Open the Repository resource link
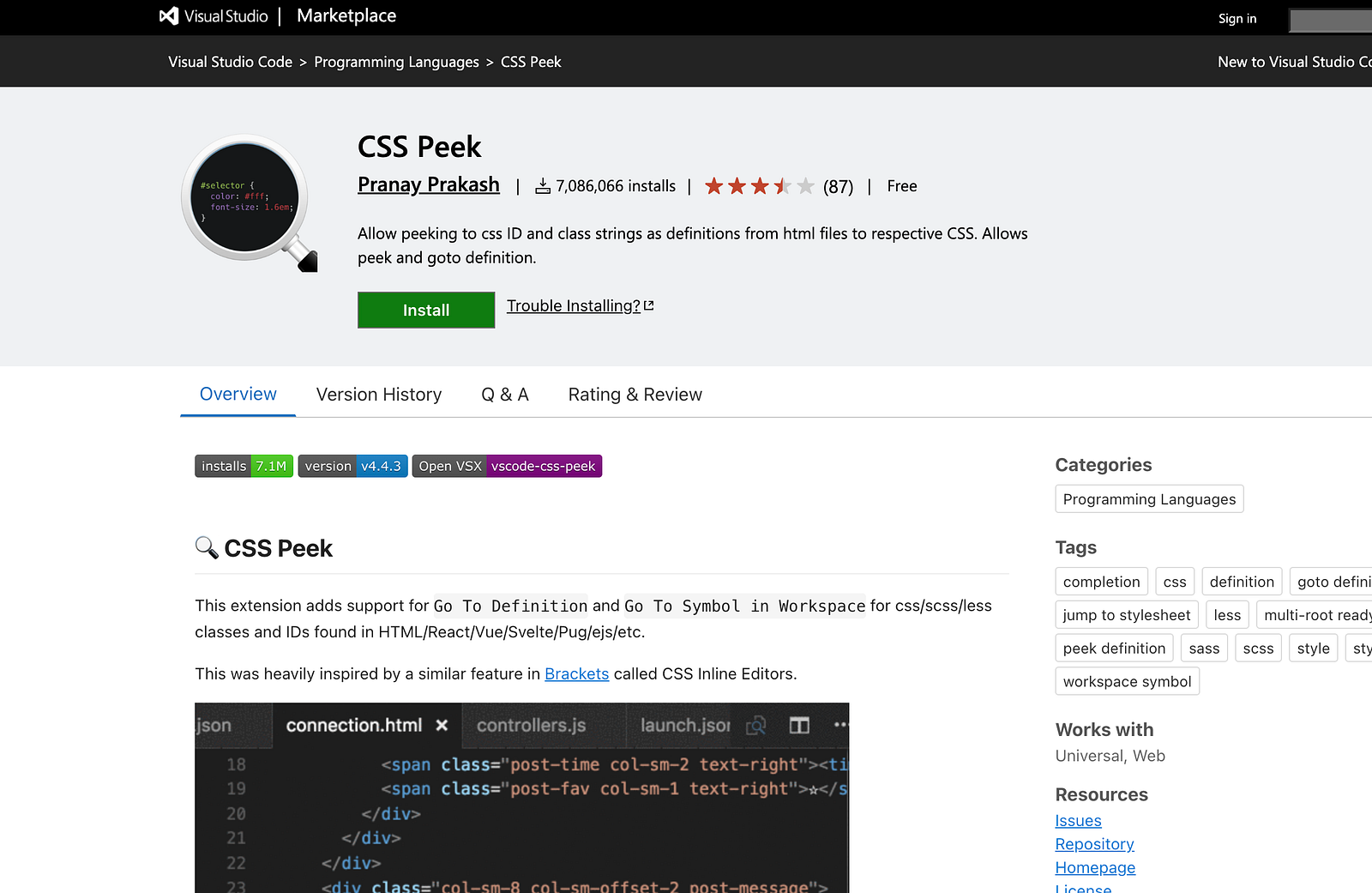 (1094, 844)
